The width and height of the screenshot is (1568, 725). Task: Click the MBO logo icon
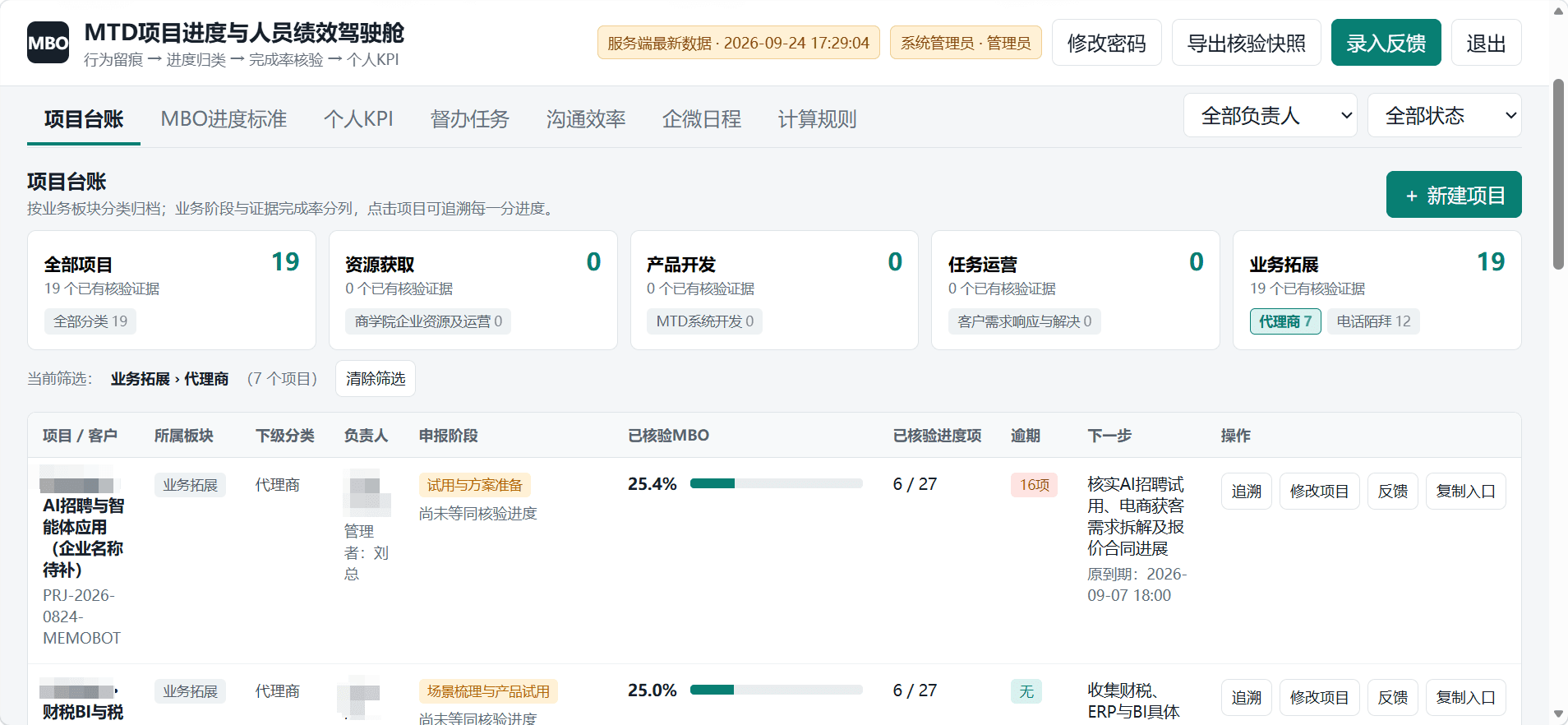coord(48,43)
